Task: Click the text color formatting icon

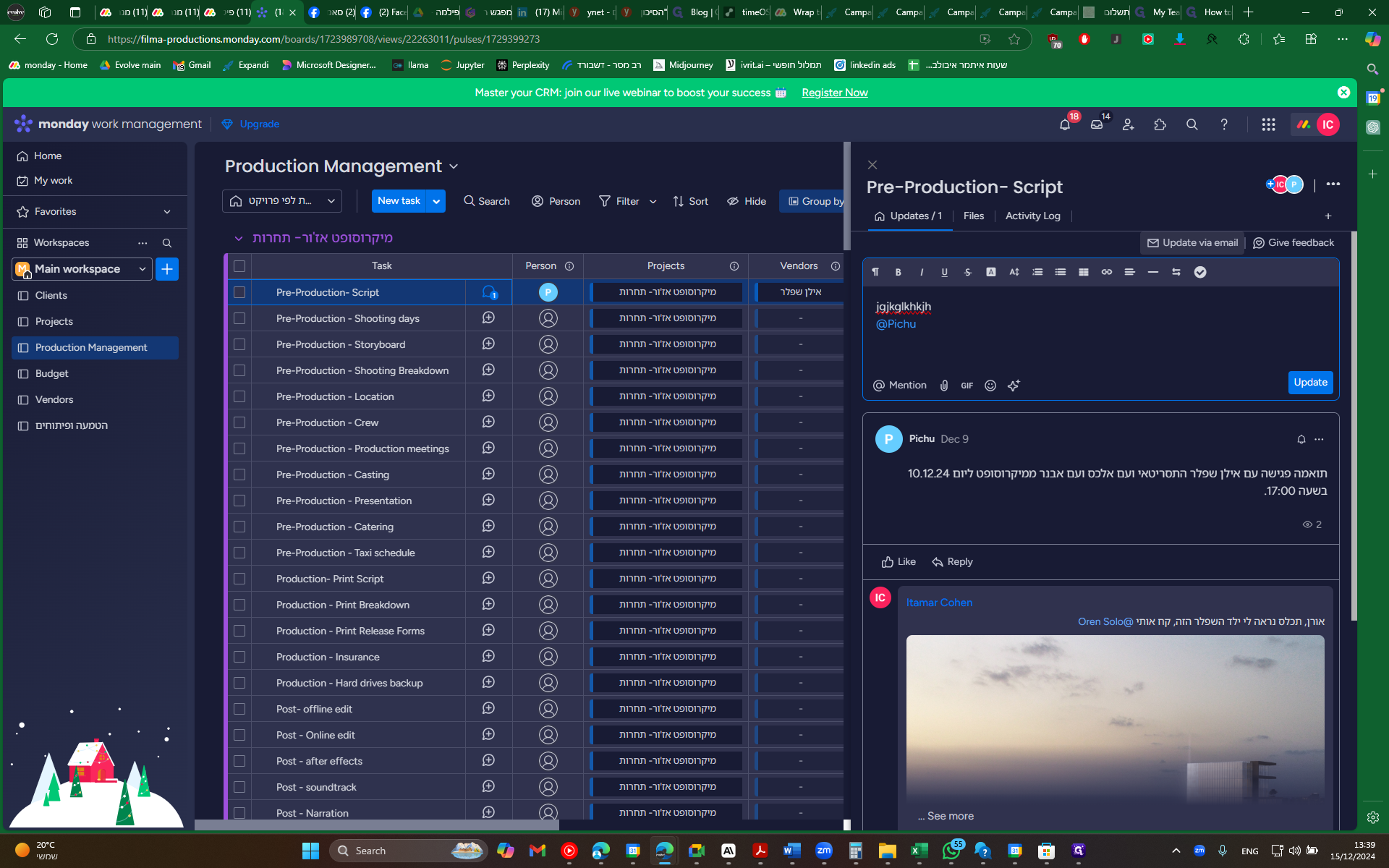Action: click(990, 272)
